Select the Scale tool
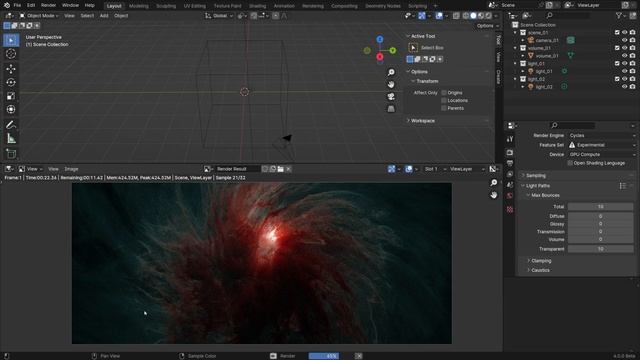The height and width of the screenshot is (360, 640). pos(11,96)
